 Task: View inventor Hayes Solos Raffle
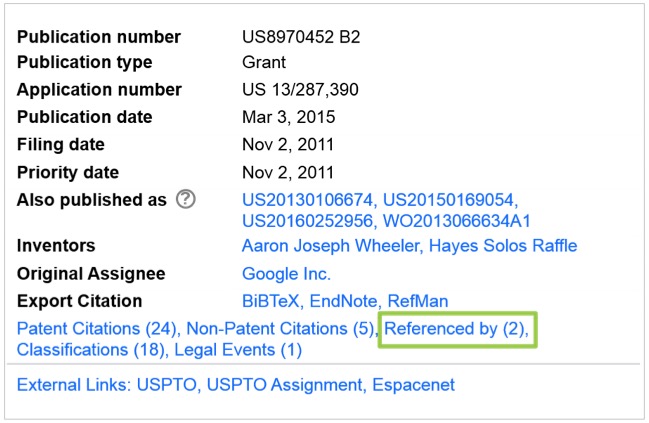pos(510,245)
